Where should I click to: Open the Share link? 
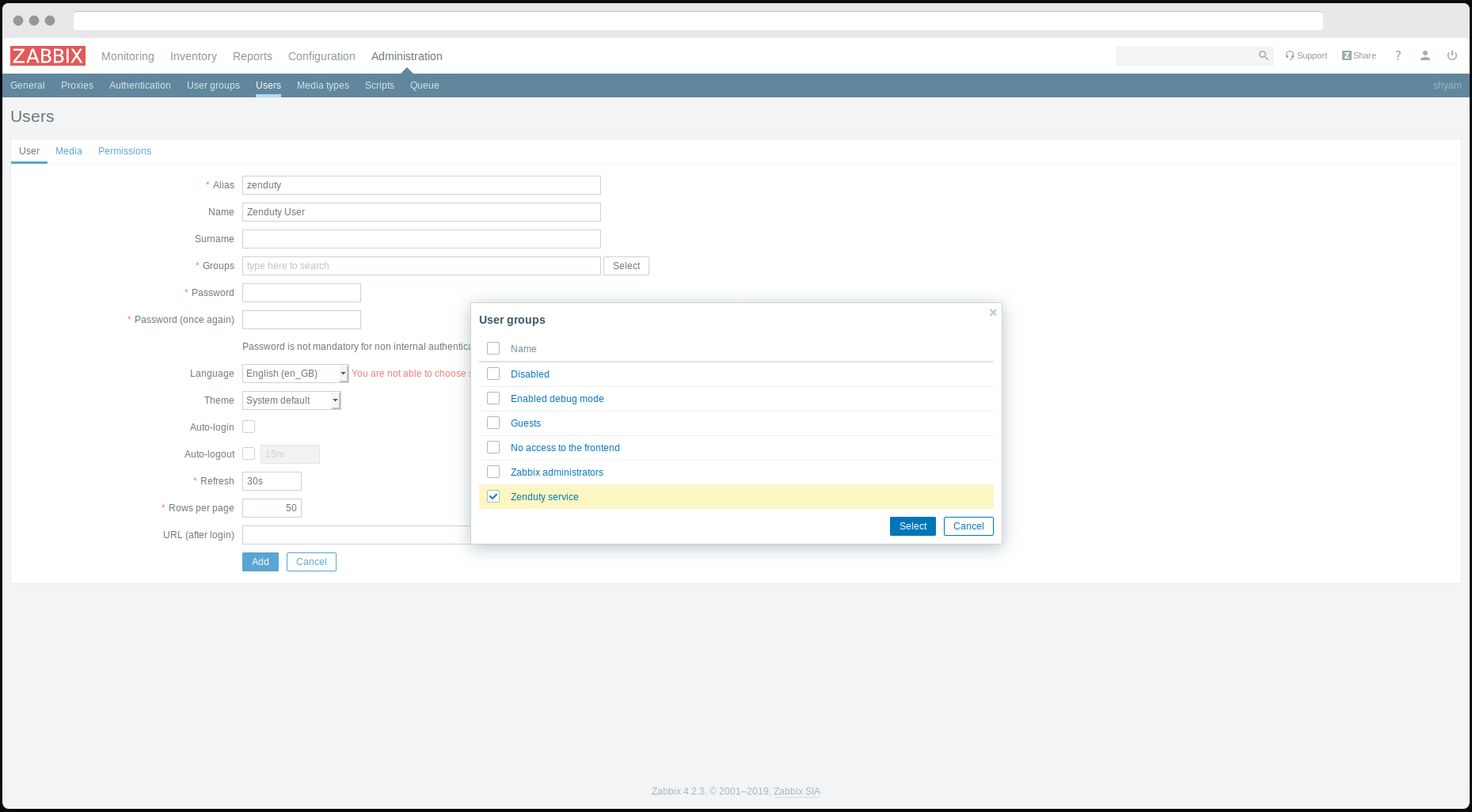pyautogui.click(x=1359, y=55)
